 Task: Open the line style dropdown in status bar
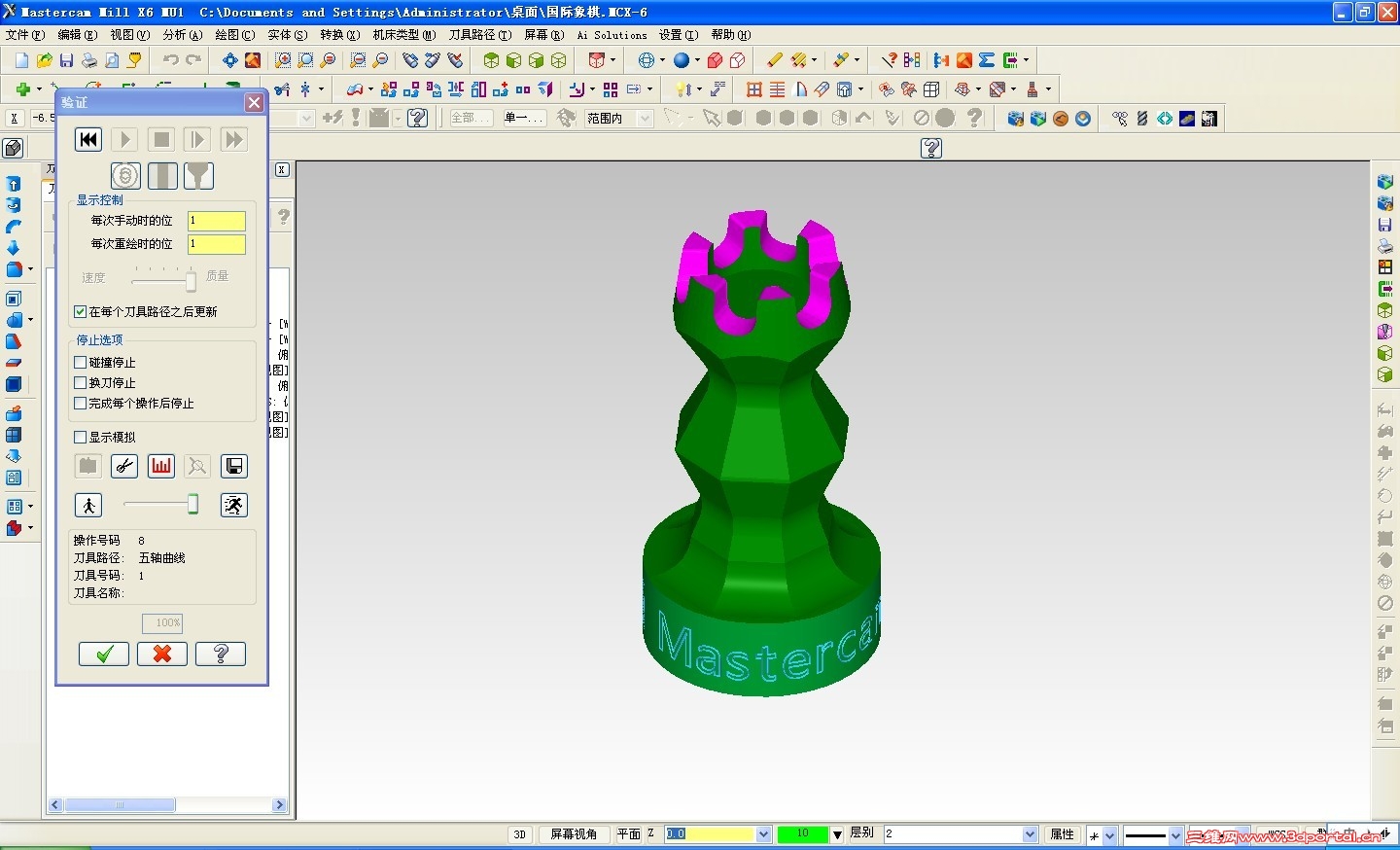click(x=1175, y=835)
